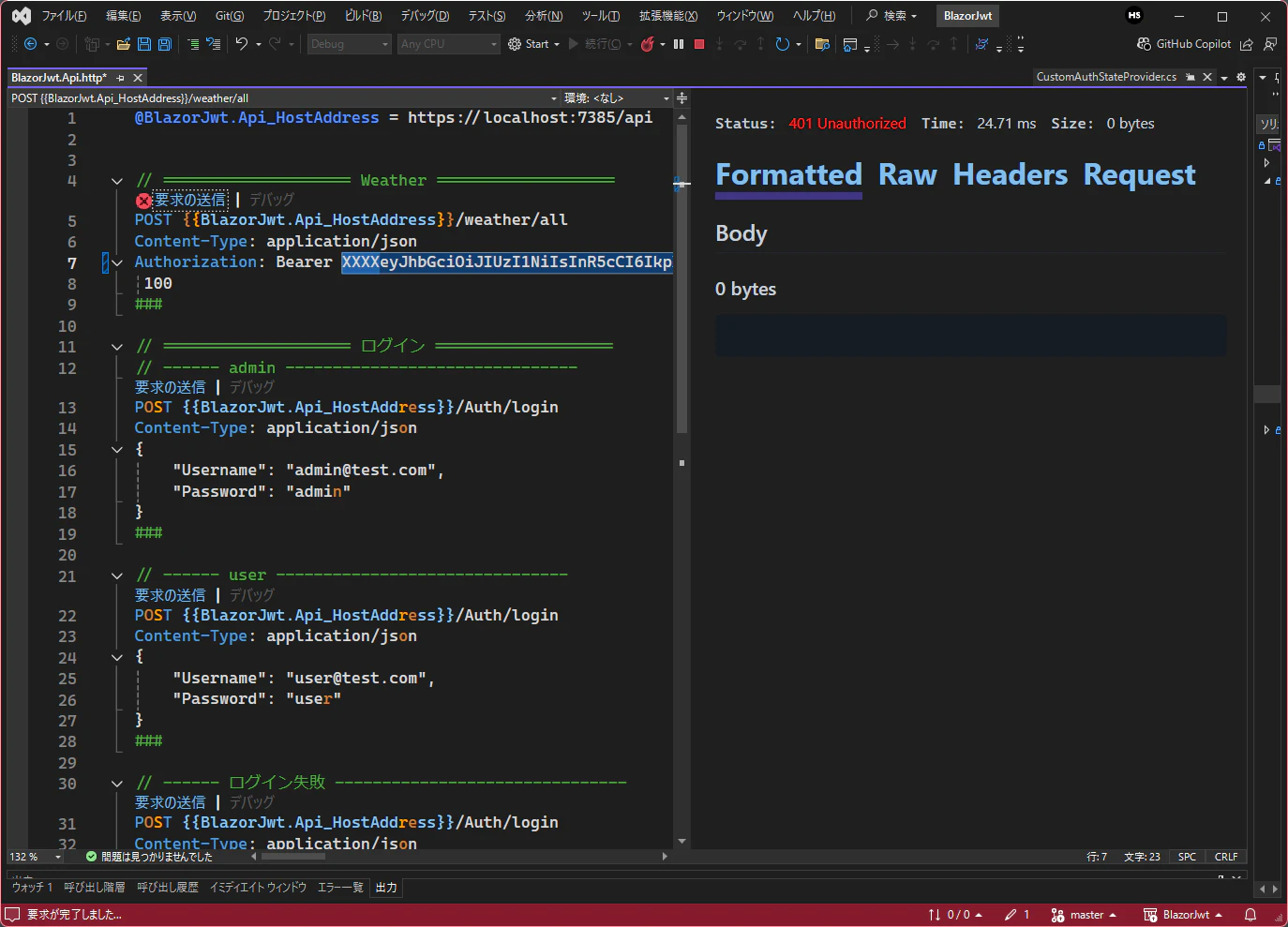
Task: Click the Raw response tab link
Action: (906, 175)
